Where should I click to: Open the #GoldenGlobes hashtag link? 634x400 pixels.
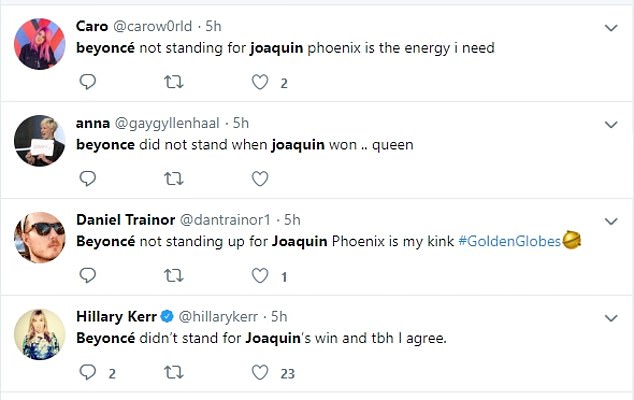coord(509,241)
